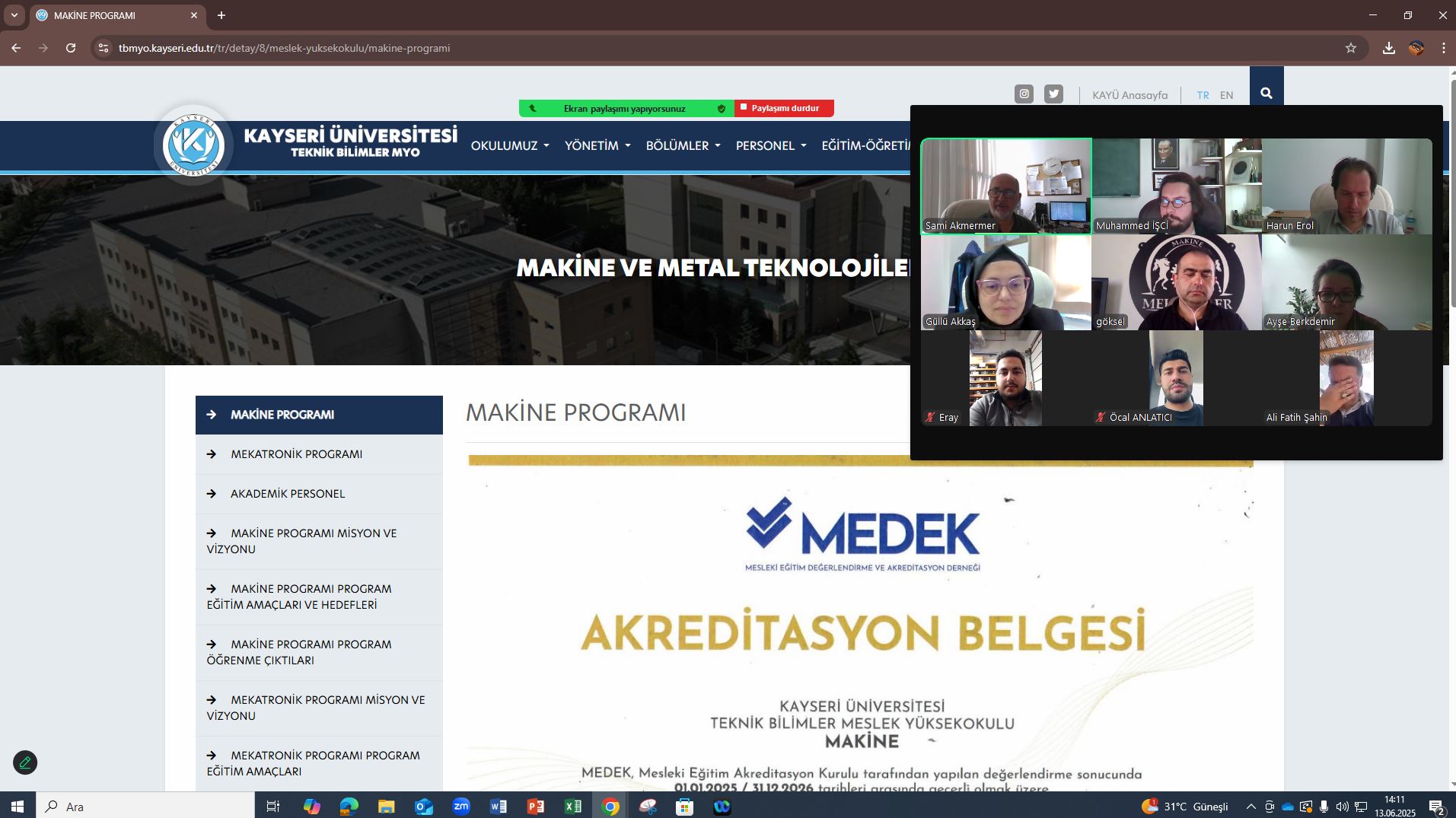The image size is (1456, 818).
Task: Open the volume control tray icon
Action: 1342,807
